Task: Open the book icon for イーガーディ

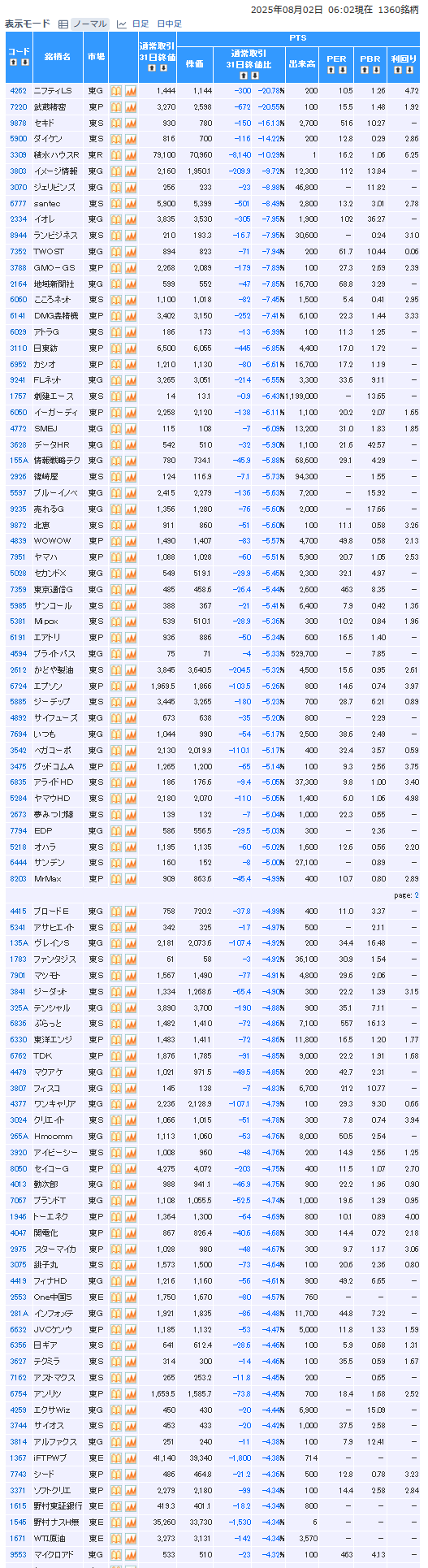Action: click(x=116, y=413)
